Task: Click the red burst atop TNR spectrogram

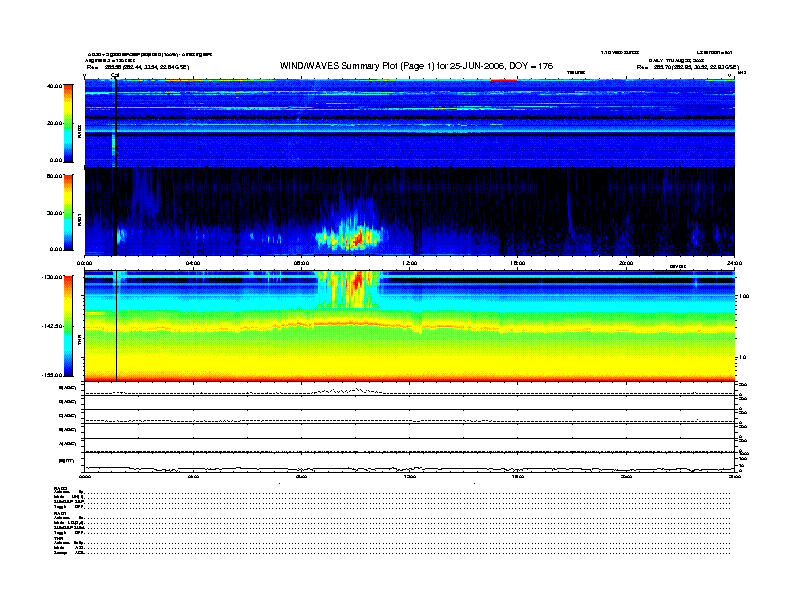Action: [x=358, y=280]
